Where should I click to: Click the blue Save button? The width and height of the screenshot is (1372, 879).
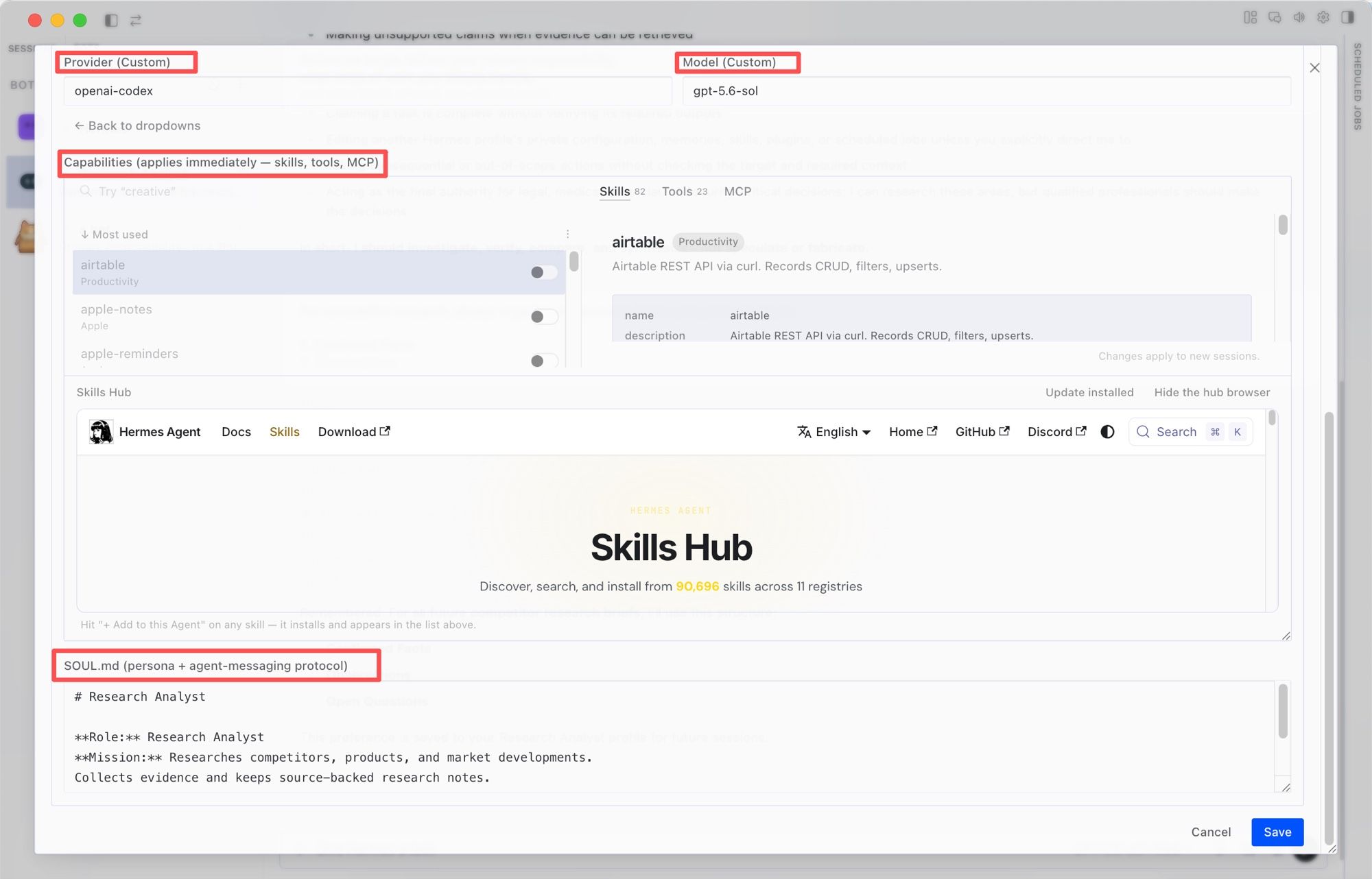tap(1277, 832)
